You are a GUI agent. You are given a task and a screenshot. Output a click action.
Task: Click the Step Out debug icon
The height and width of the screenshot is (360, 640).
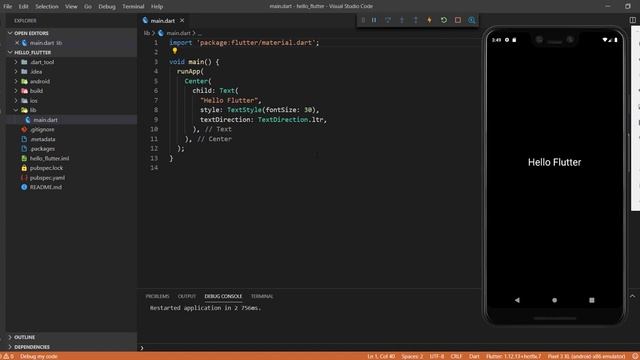pyautogui.click(x=416, y=20)
